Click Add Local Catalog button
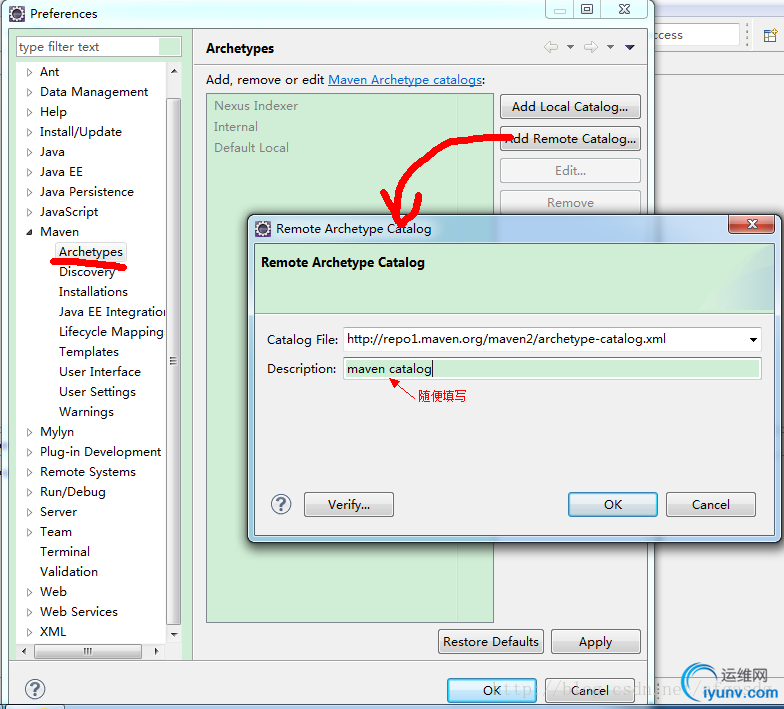 coord(570,106)
